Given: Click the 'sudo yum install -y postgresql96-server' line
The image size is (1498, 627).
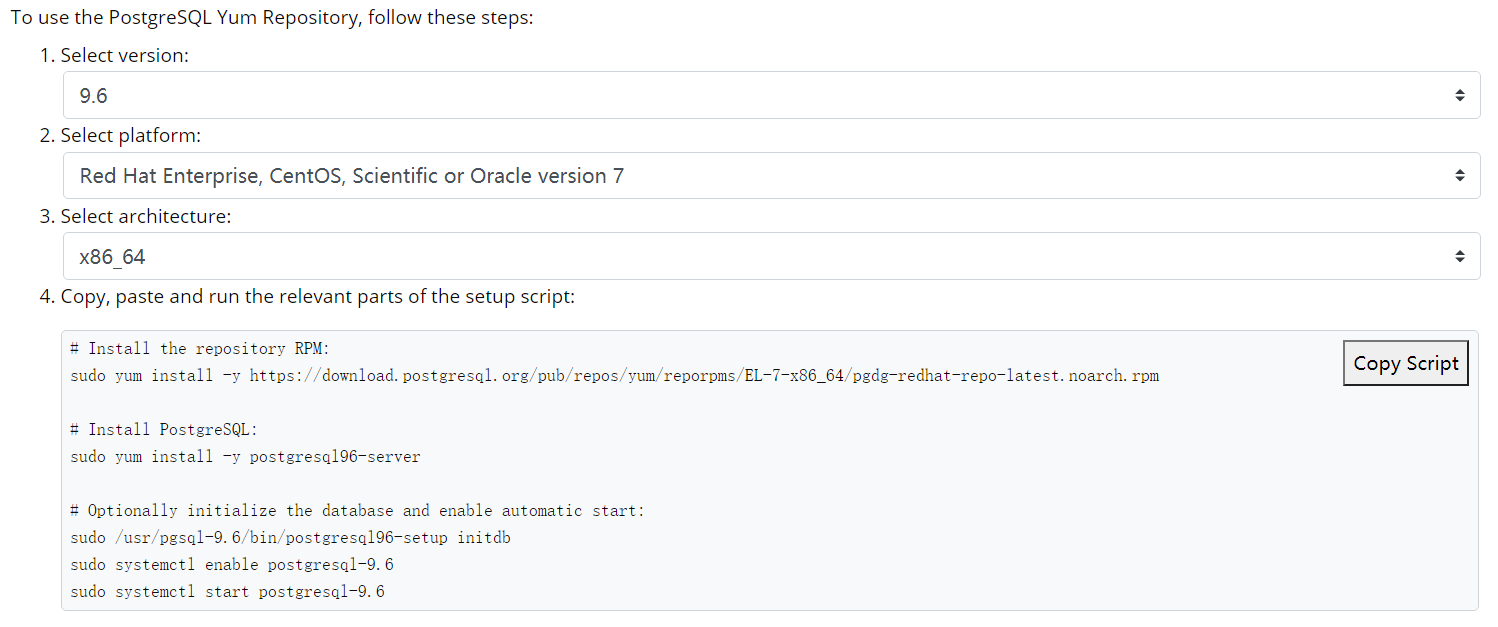Looking at the screenshot, I should point(245,456).
